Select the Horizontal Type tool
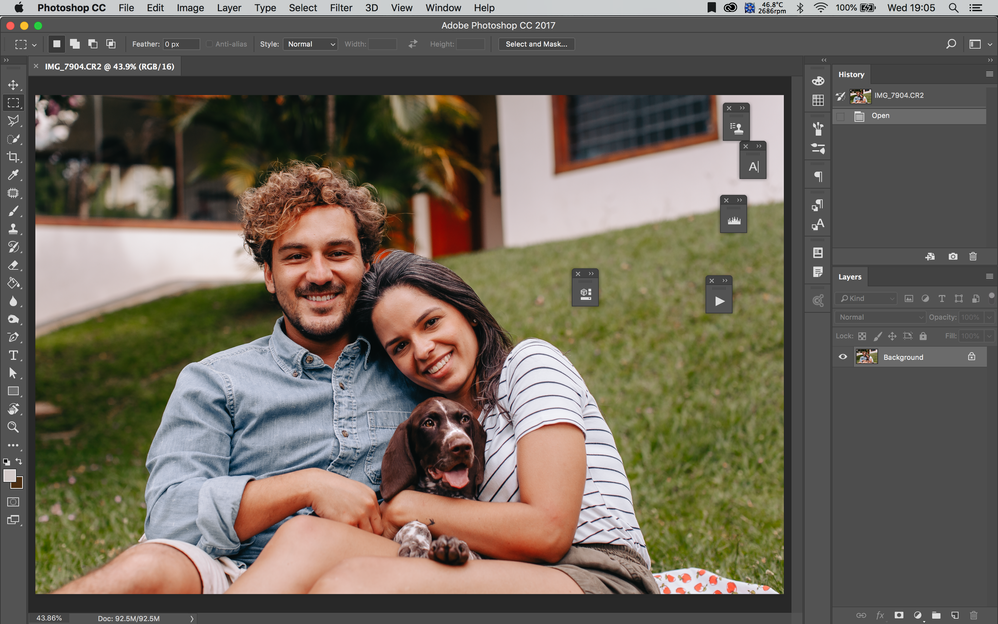 pos(13,355)
